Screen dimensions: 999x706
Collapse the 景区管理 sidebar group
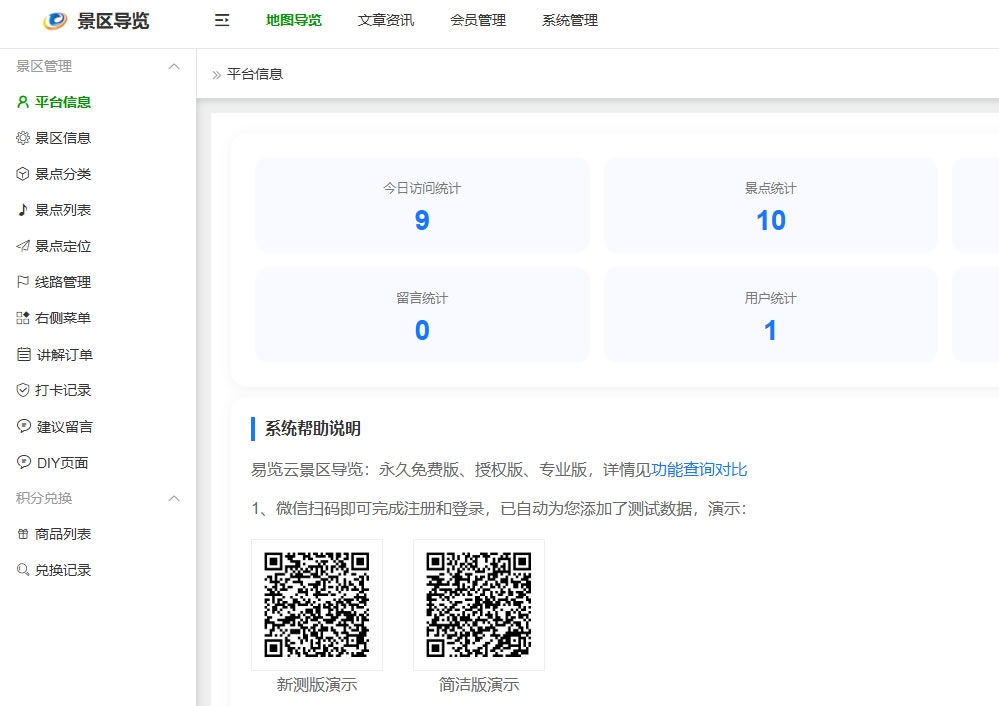coord(174,66)
